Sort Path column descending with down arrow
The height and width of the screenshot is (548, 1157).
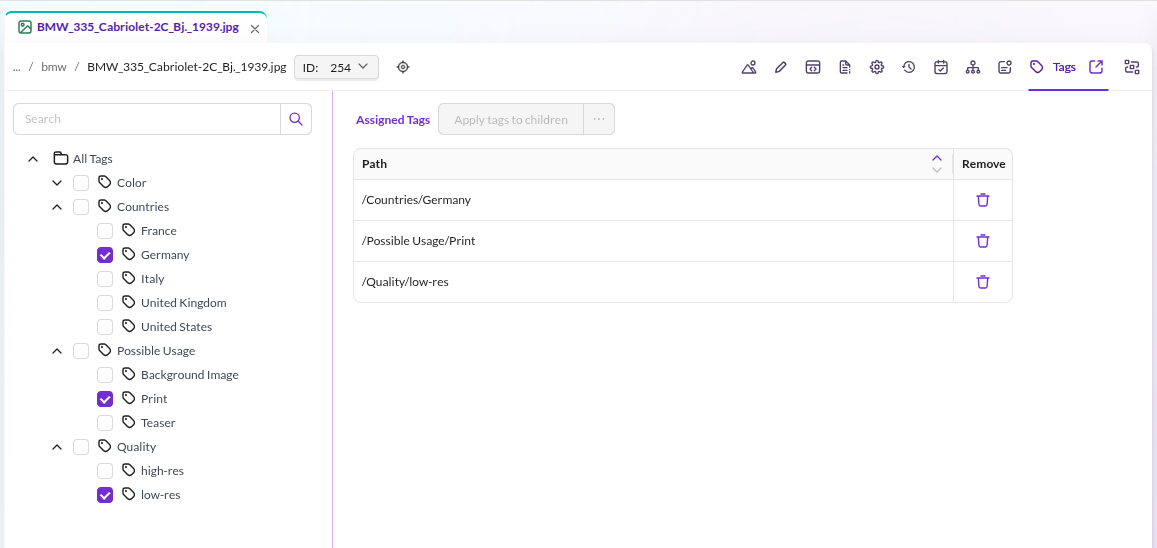pyautogui.click(x=937, y=170)
